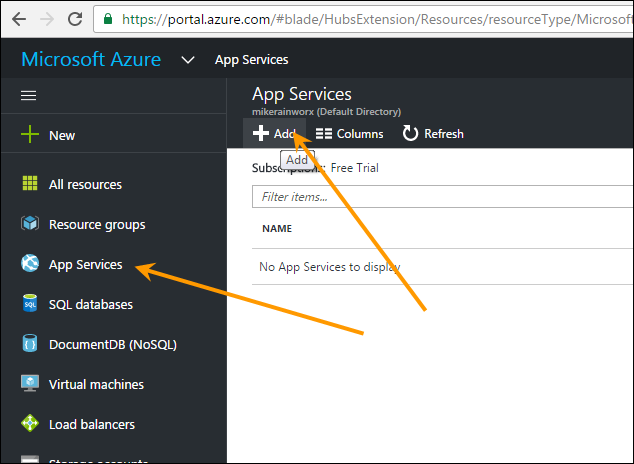The width and height of the screenshot is (634, 464).
Task: Click 'No App Services to display' message
Action: (330, 267)
